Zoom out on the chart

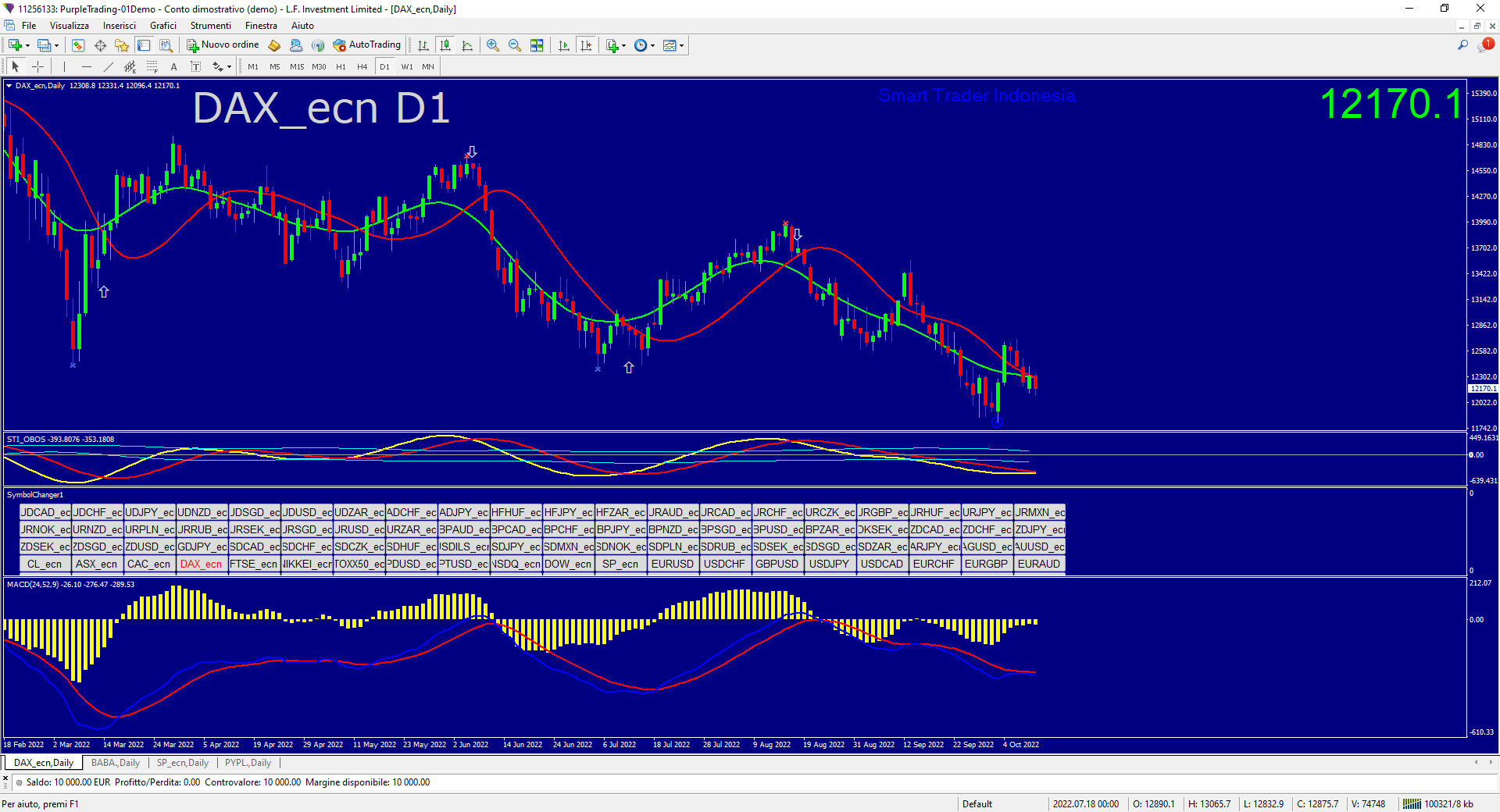click(515, 45)
